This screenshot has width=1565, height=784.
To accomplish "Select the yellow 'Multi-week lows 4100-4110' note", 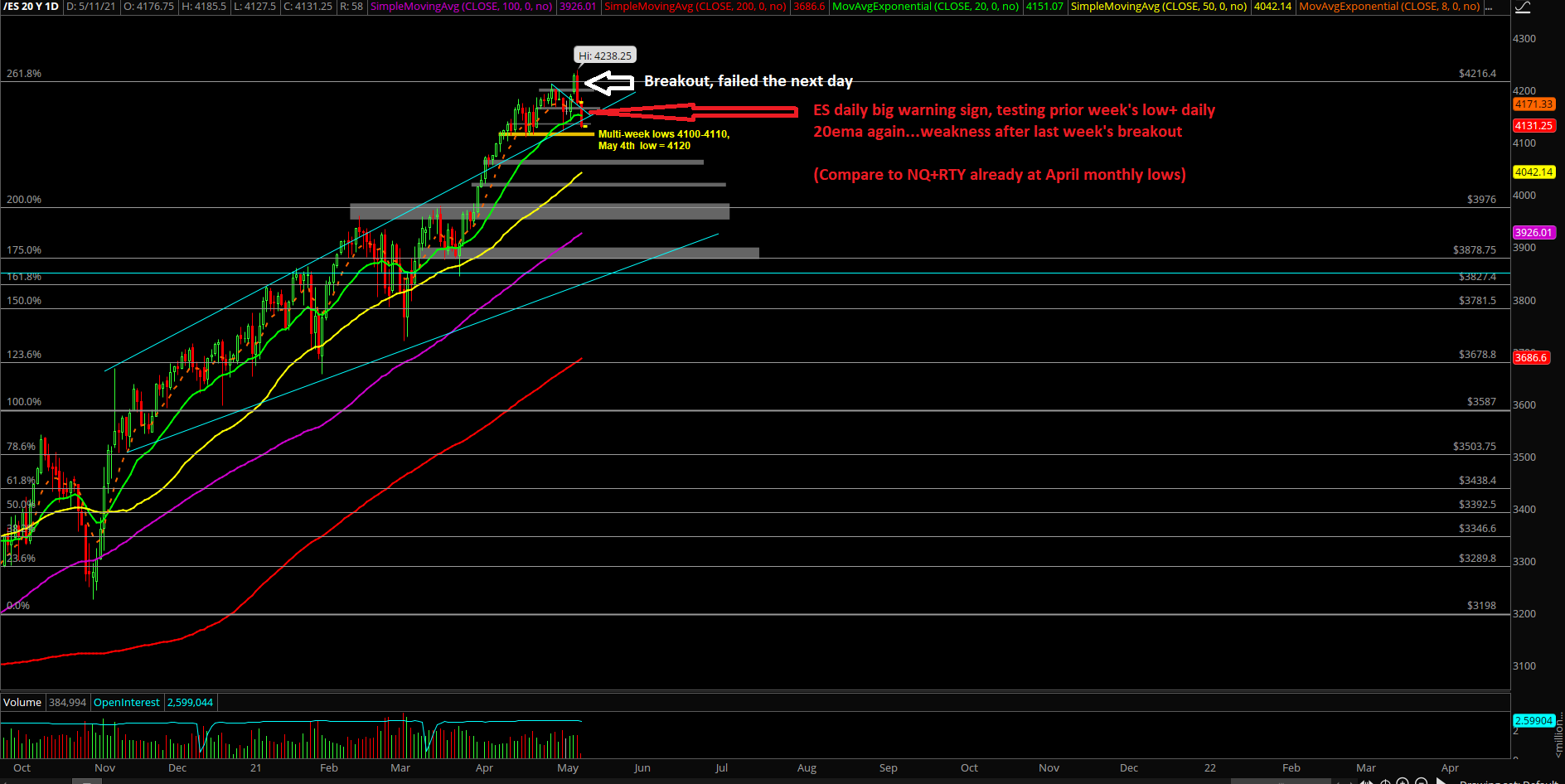I will [x=664, y=140].
